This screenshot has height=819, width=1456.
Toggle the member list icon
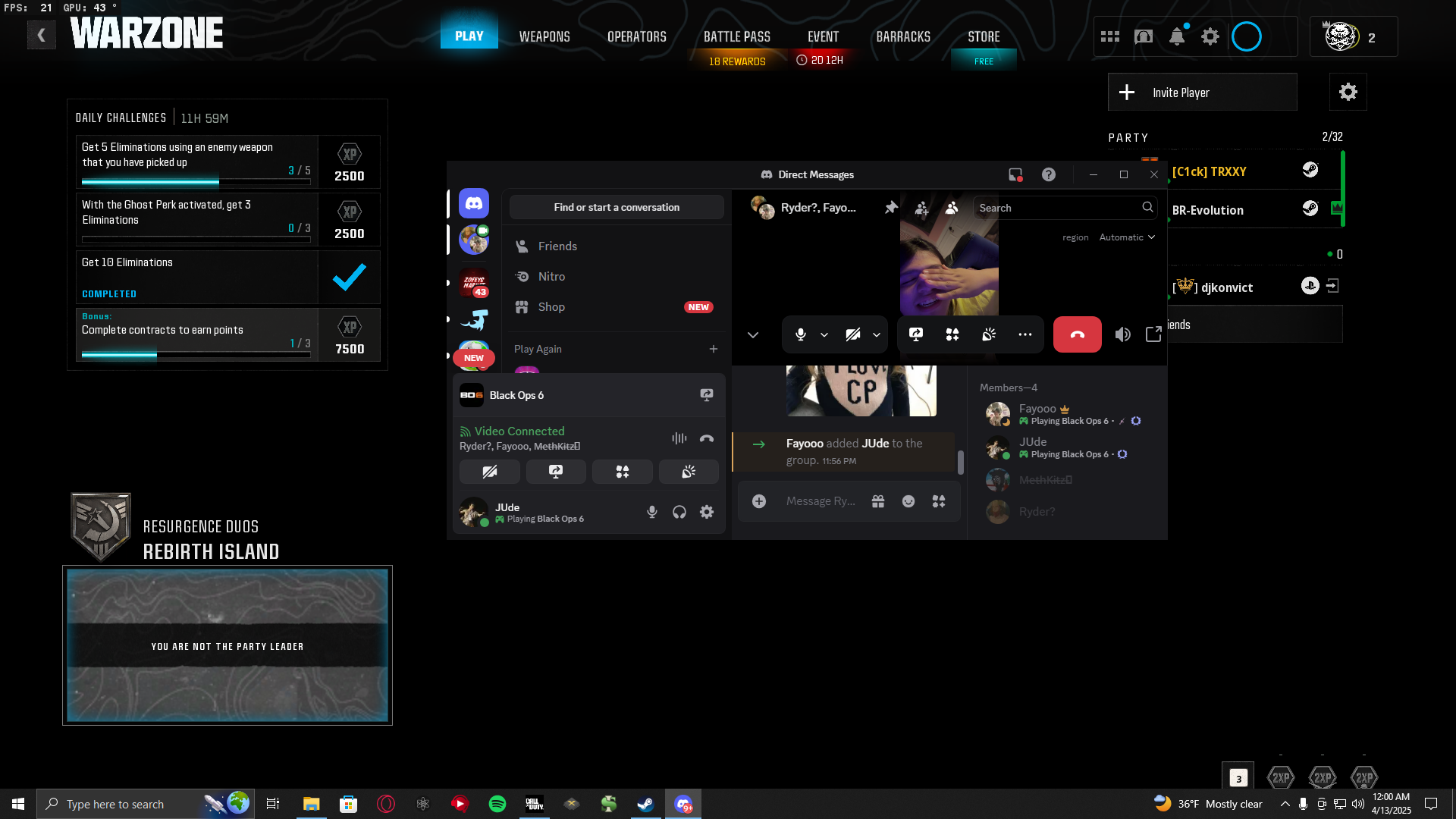click(952, 208)
